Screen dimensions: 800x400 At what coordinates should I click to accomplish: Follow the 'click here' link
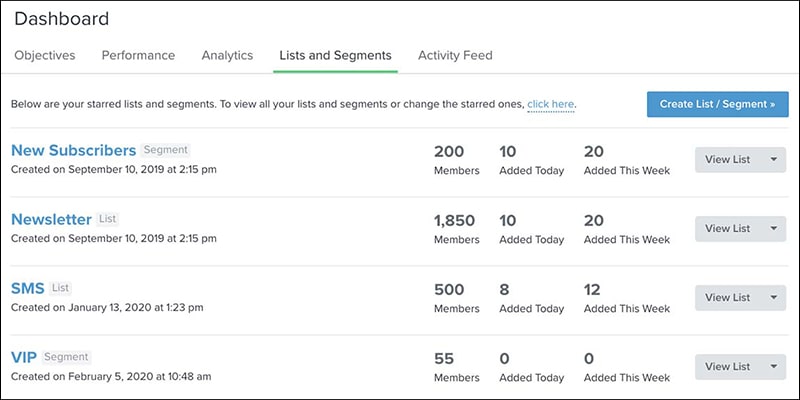(x=551, y=104)
